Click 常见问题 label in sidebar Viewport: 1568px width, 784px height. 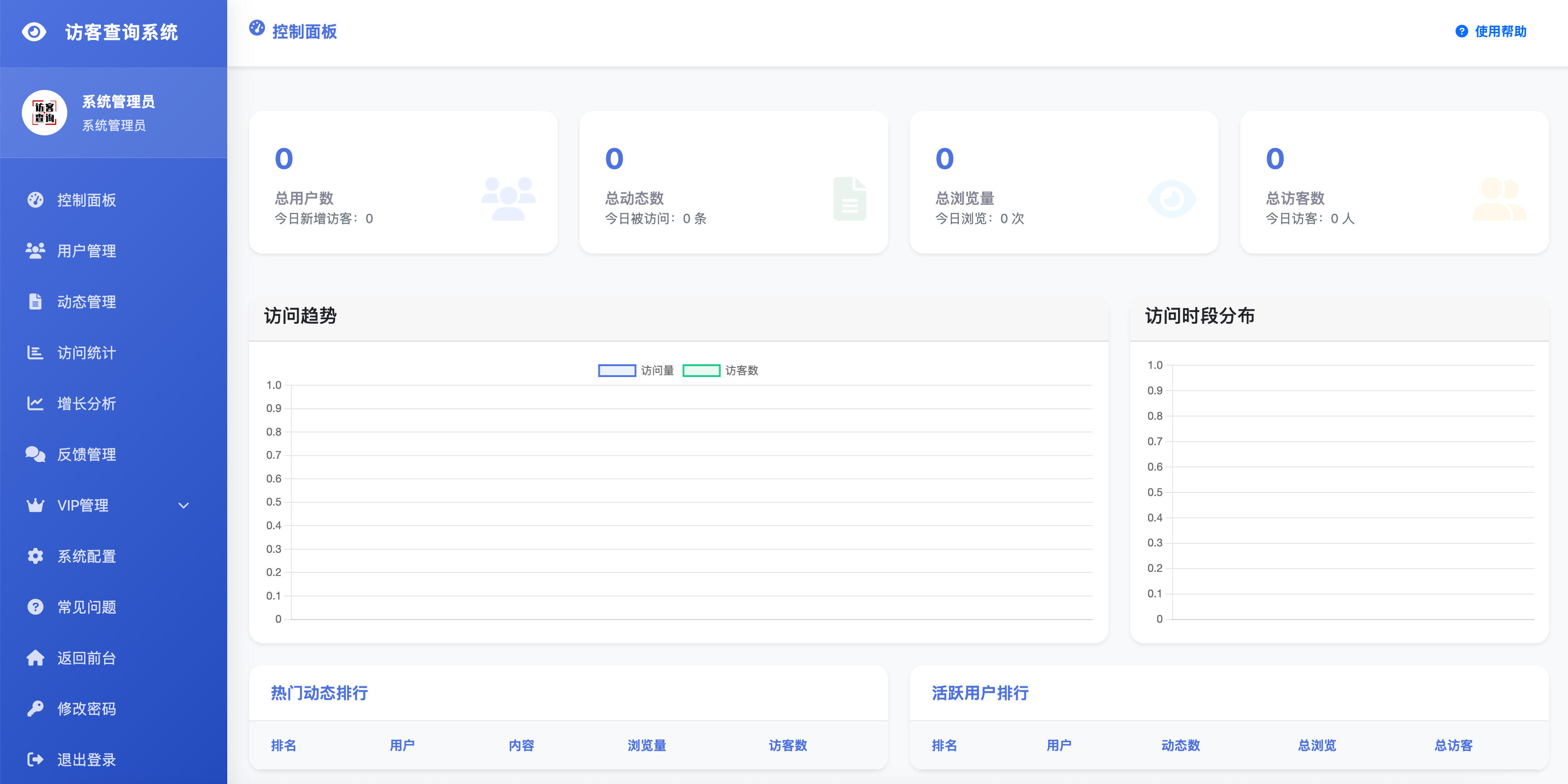(86, 607)
